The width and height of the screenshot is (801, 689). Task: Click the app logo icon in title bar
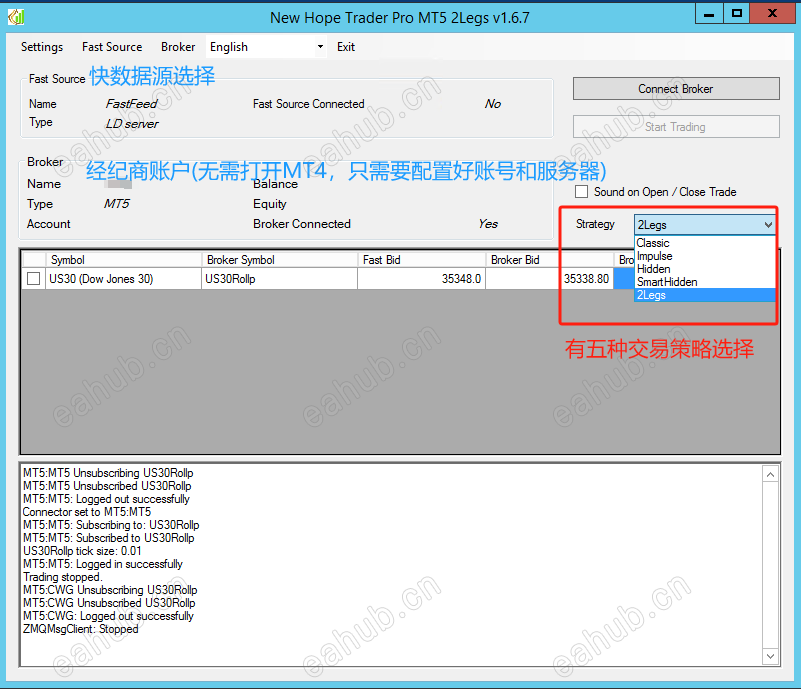[x=16, y=17]
